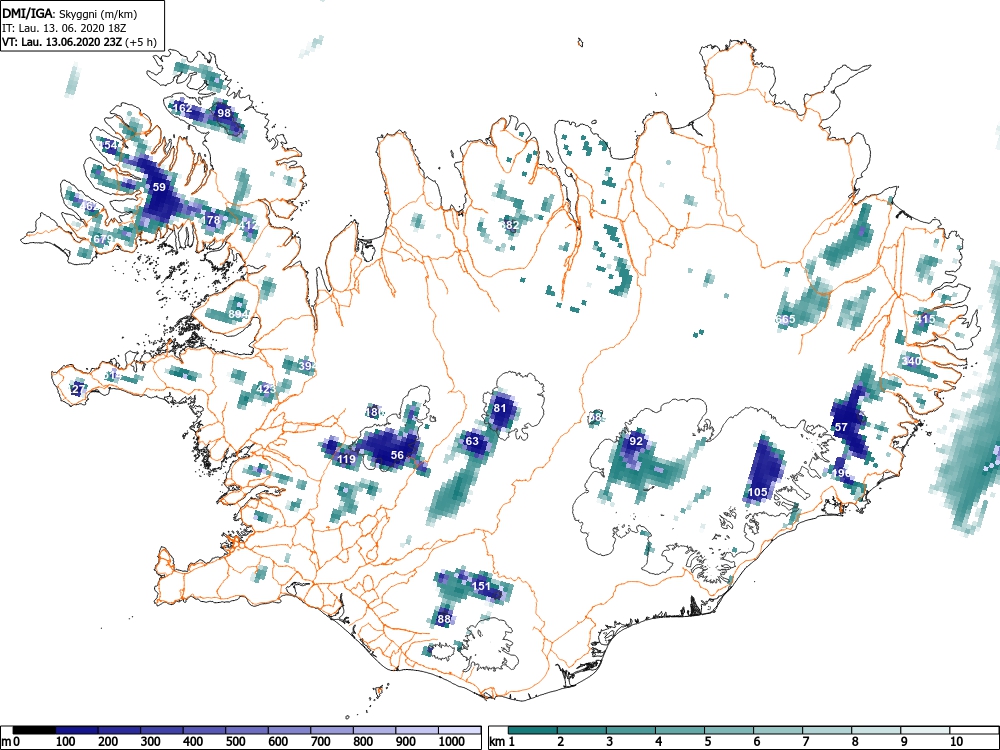This screenshot has width=1000, height=750.
Task: Click the 'VT: Lau. 13.06.2020 23Z (+5 h)' line
Action: pos(78,42)
